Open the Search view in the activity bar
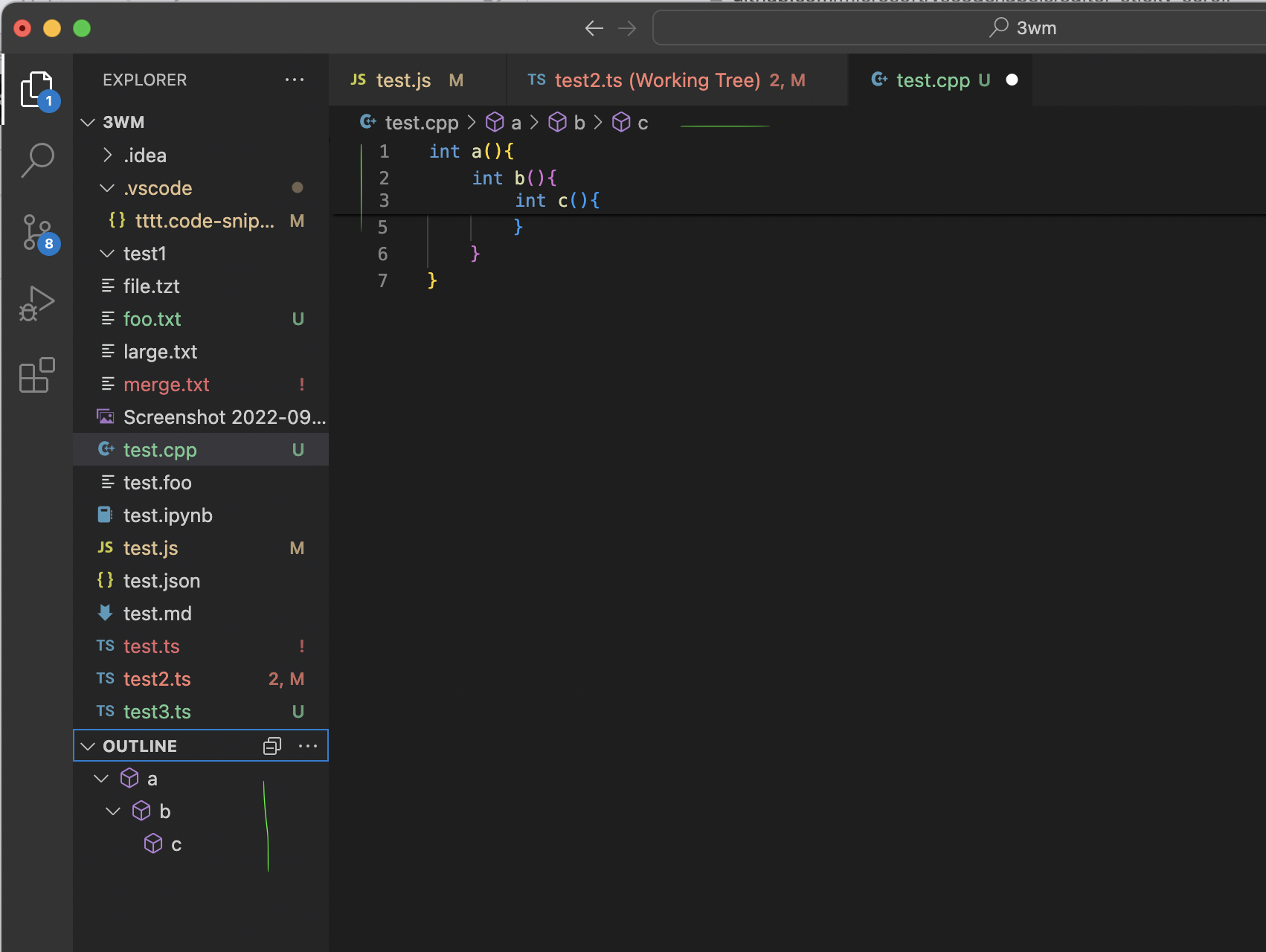The width and height of the screenshot is (1266, 952). coord(36,159)
